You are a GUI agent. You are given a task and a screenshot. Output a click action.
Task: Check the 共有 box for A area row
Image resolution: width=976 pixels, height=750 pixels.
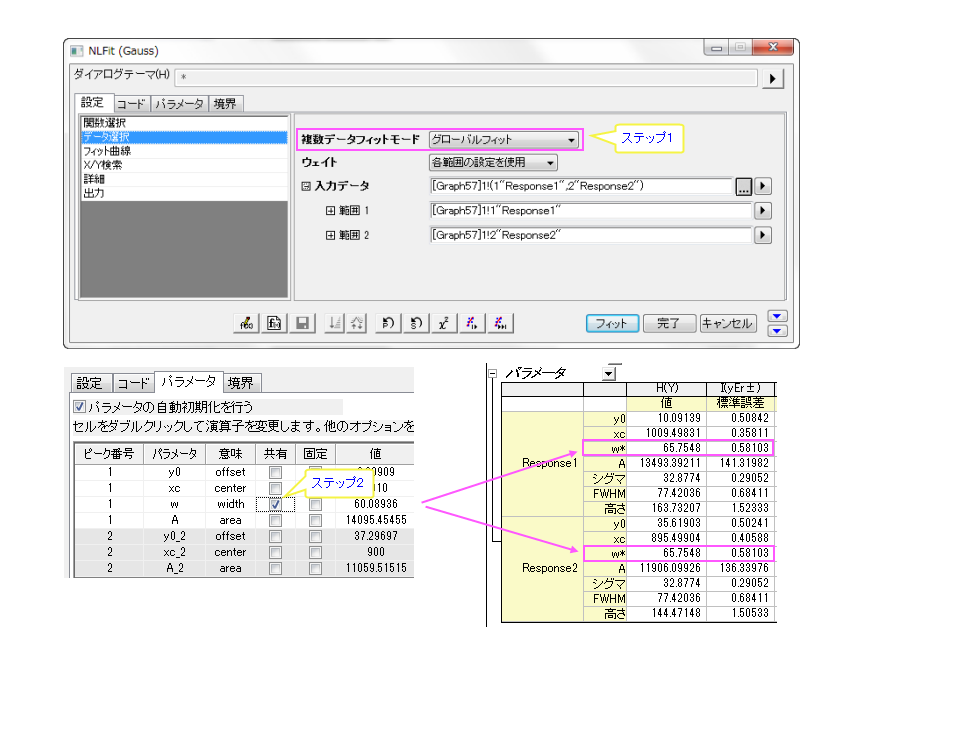tap(275, 520)
